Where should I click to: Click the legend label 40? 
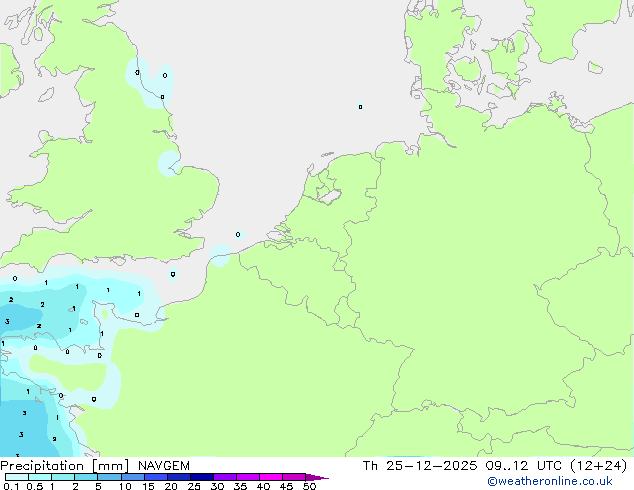click(263, 486)
